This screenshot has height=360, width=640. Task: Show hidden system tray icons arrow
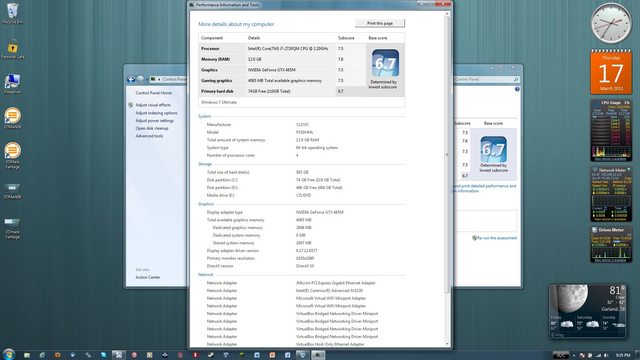point(574,356)
